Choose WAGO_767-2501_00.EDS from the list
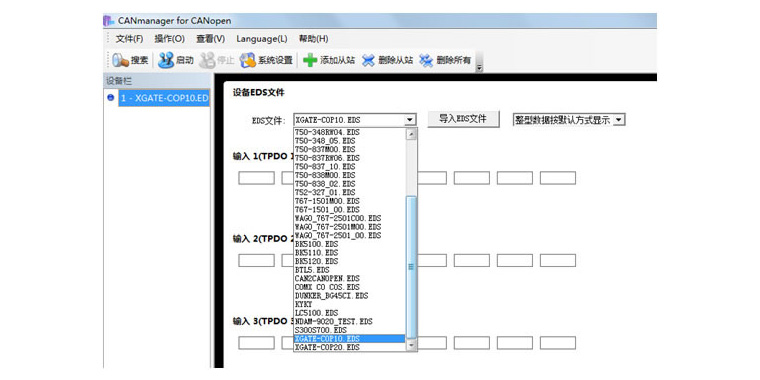Image resolution: width=760 pixels, height=380 pixels. [x=349, y=236]
